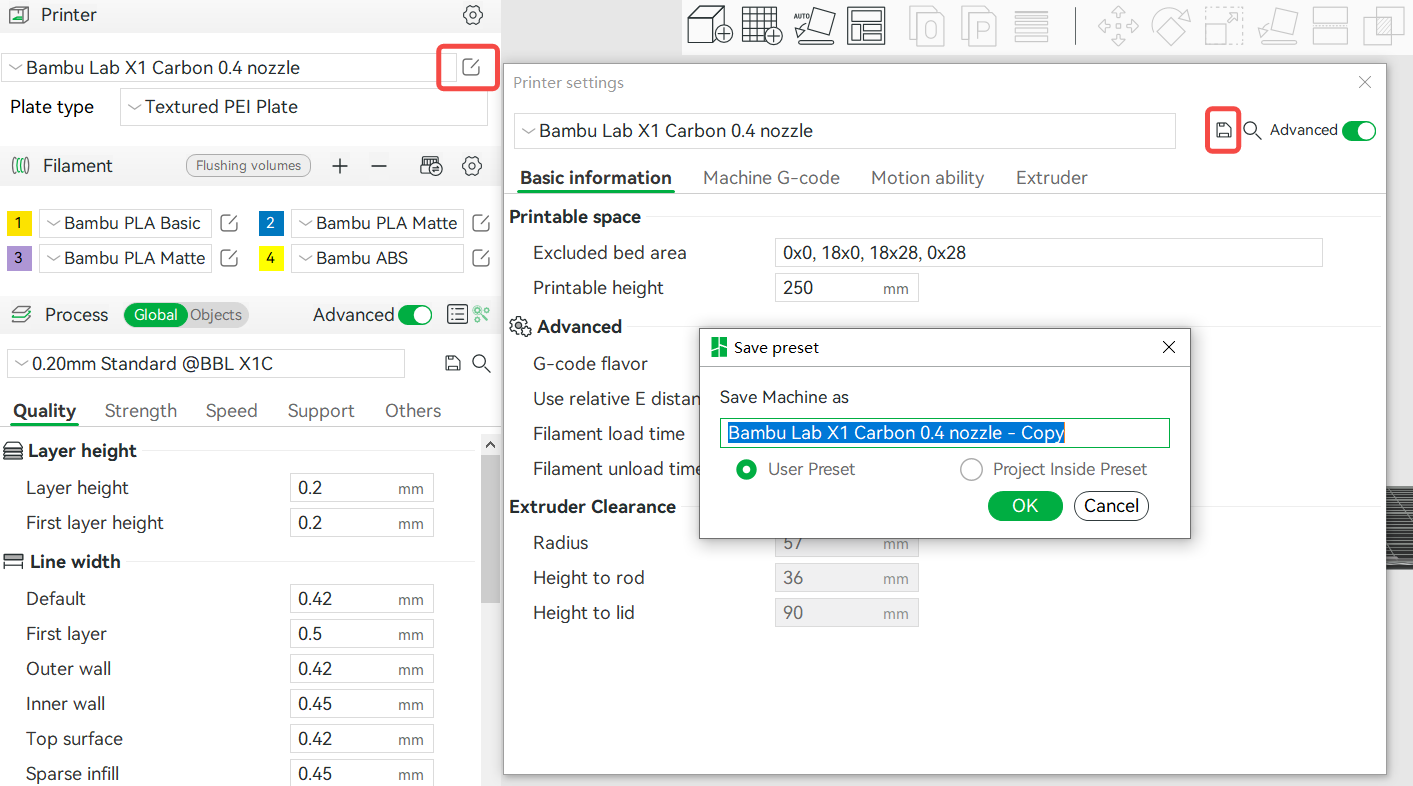1413x786 pixels.
Task: Switch to the Strength tab
Action: click(x=141, y=411)
